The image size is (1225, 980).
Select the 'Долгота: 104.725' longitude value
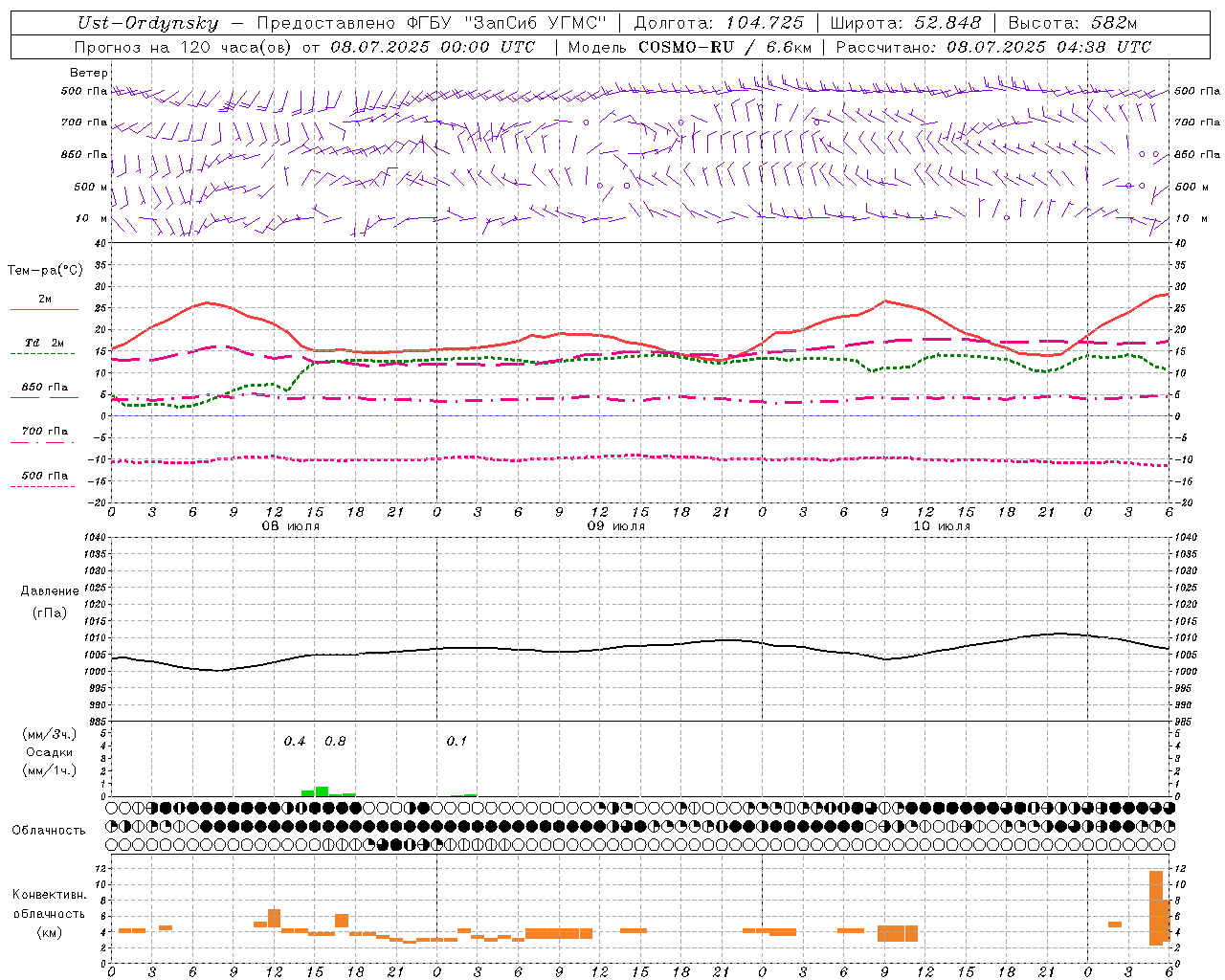click(x=719, y=23)
